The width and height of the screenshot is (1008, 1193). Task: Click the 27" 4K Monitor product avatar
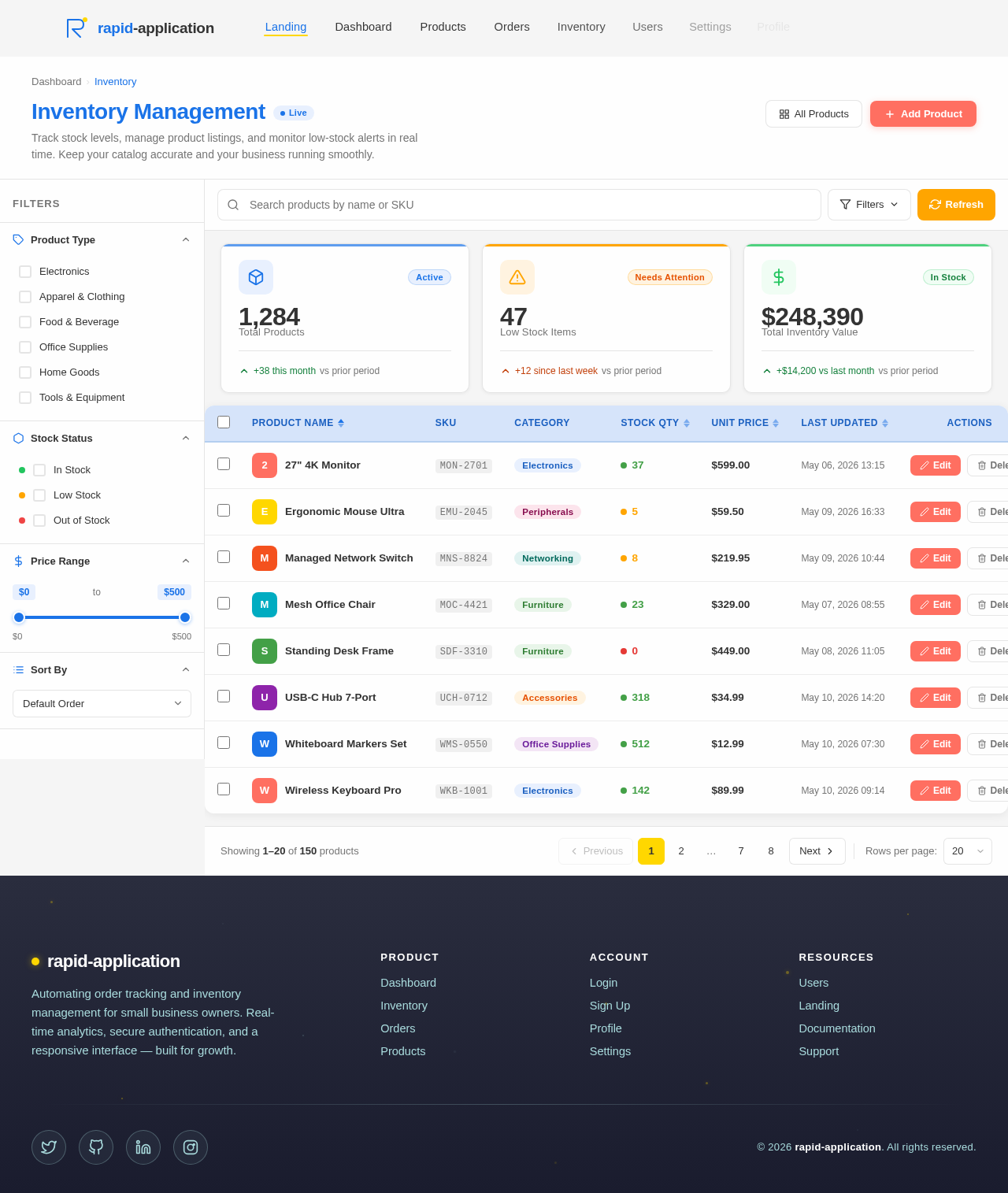(x=265, y=465)
